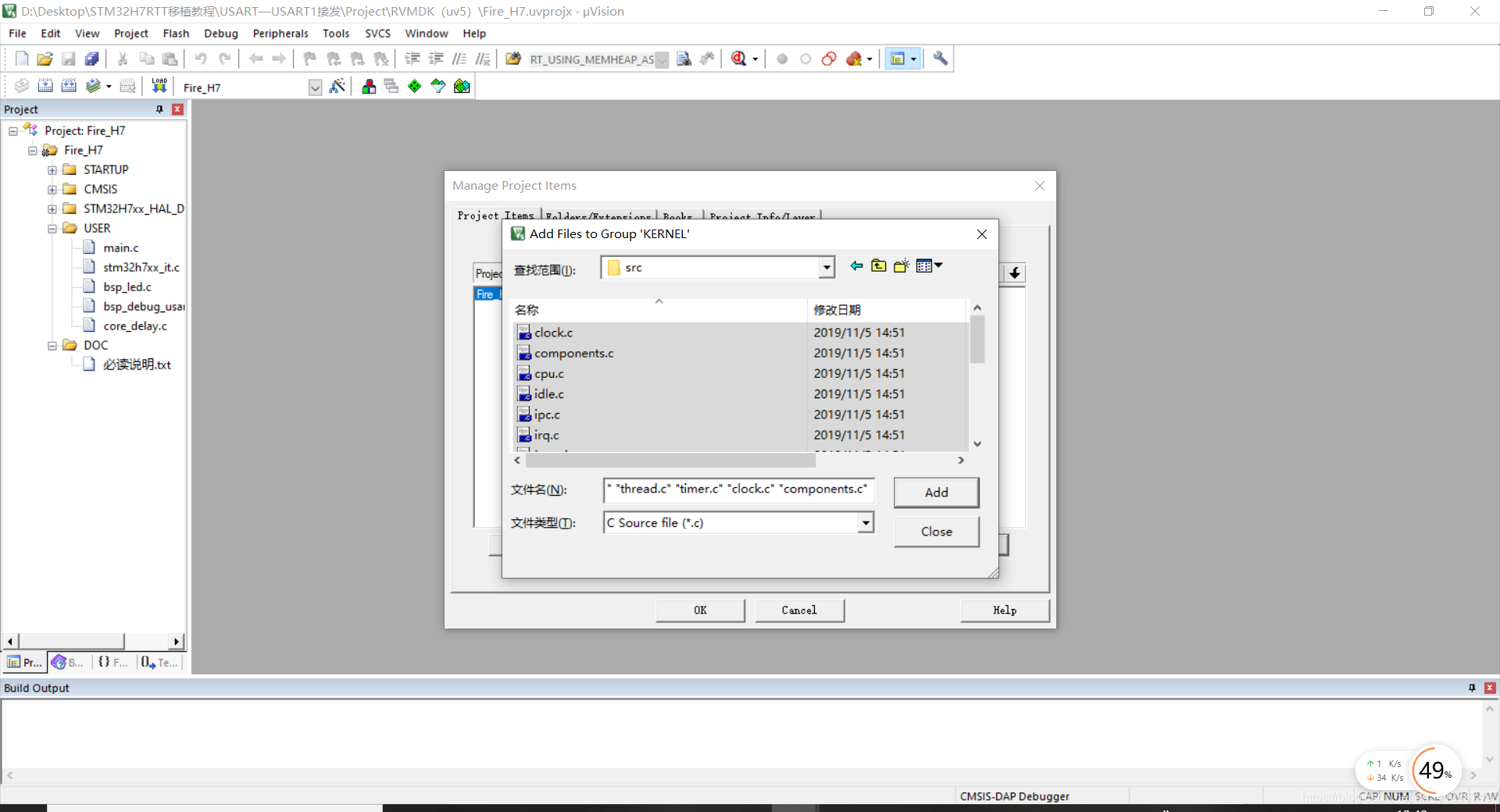The height and width of the screenshot is (812, 1500).
Task: Click the Manage Run-Time Environment green diamond icon
Action: 415,86
